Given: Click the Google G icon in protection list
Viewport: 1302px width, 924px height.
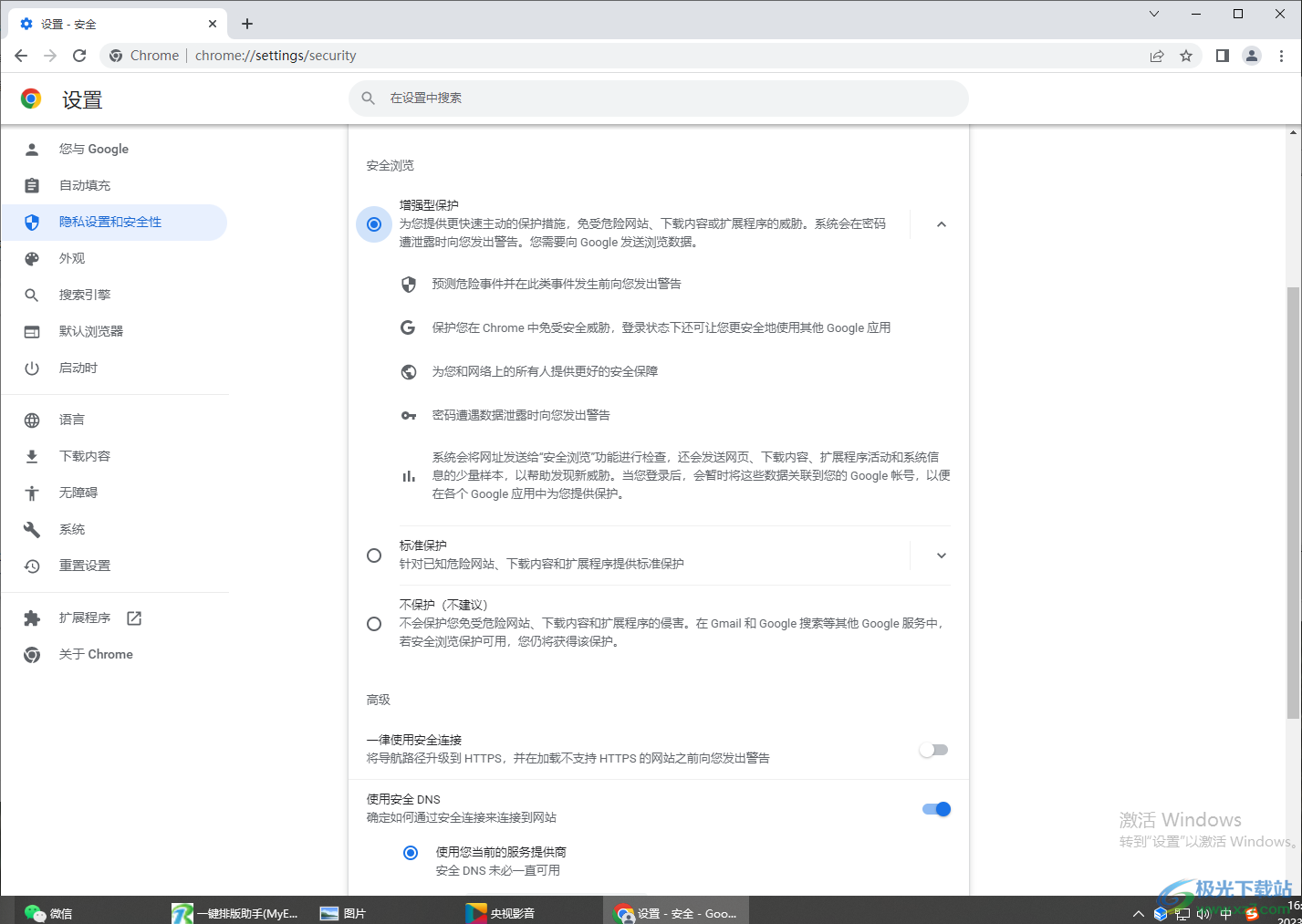Looking at the screenshot, I should coord(408,327).
